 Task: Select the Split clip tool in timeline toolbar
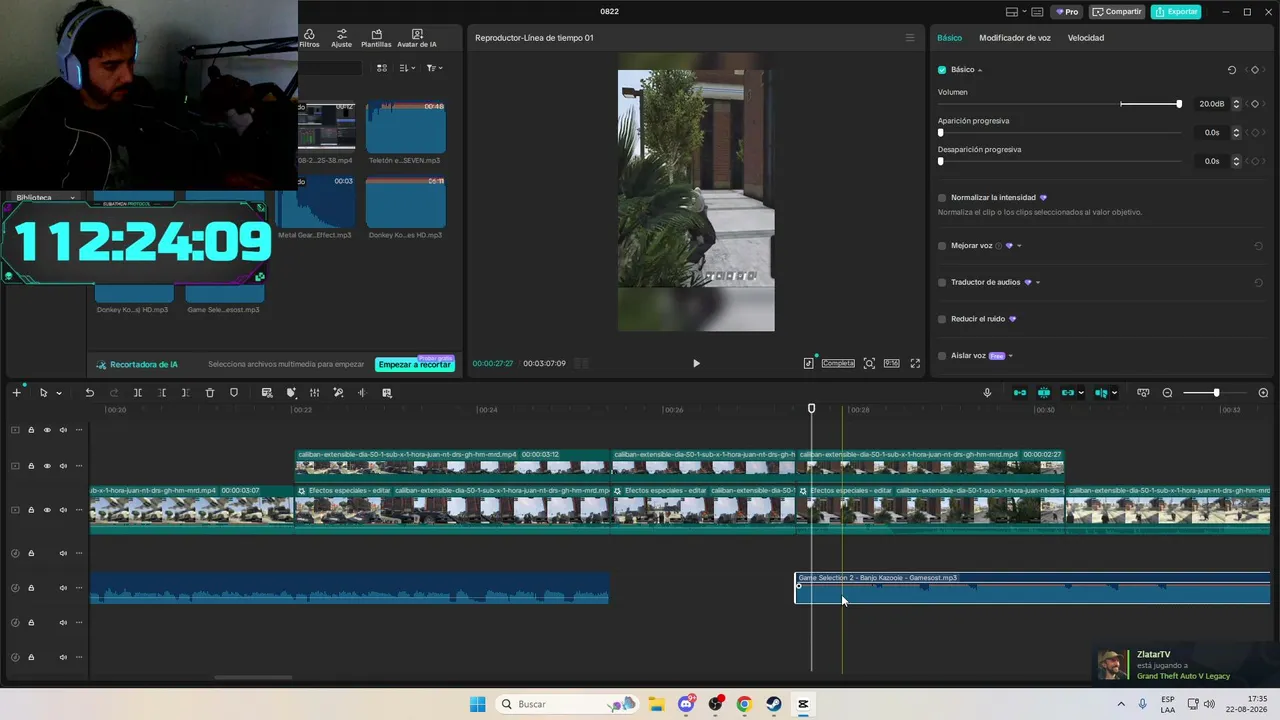138,393
